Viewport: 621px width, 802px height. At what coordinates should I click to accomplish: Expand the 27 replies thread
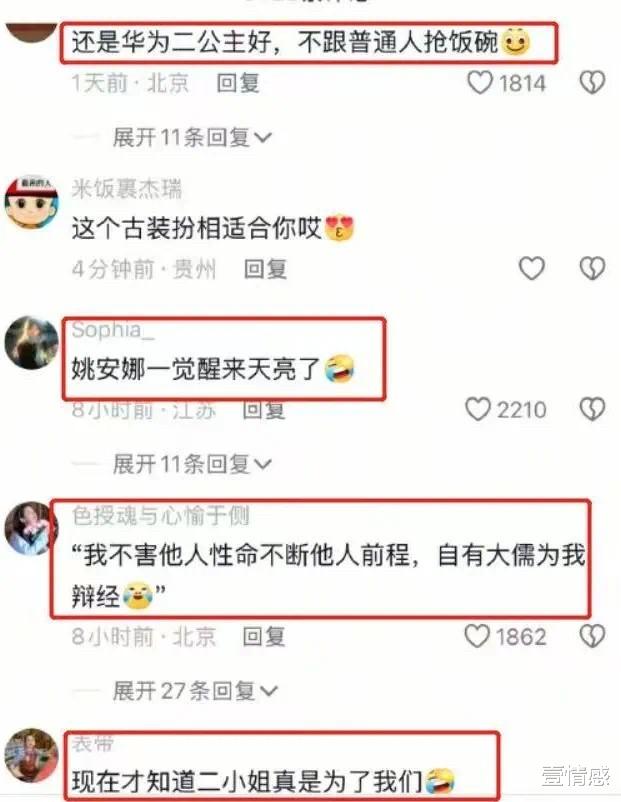point(195,691)
